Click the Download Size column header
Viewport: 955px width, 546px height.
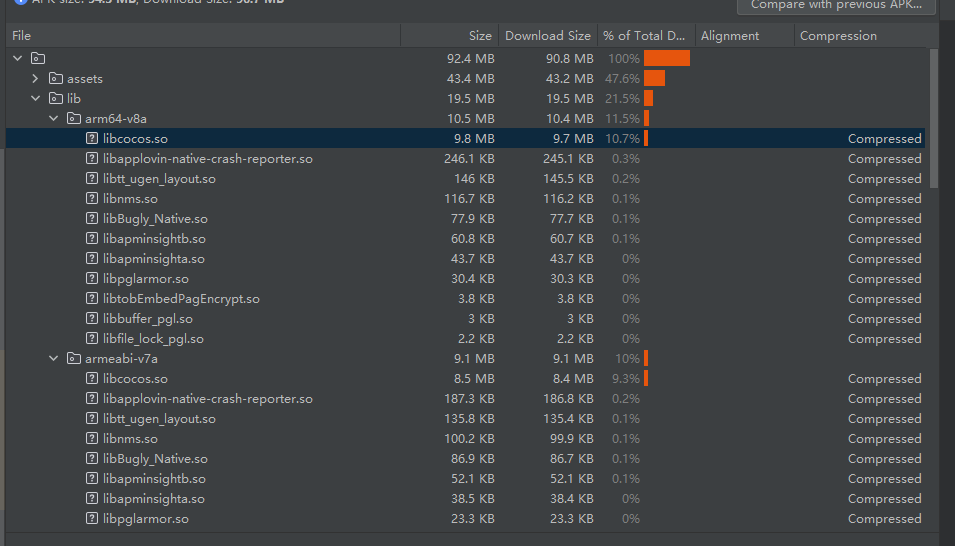(547, 36)
